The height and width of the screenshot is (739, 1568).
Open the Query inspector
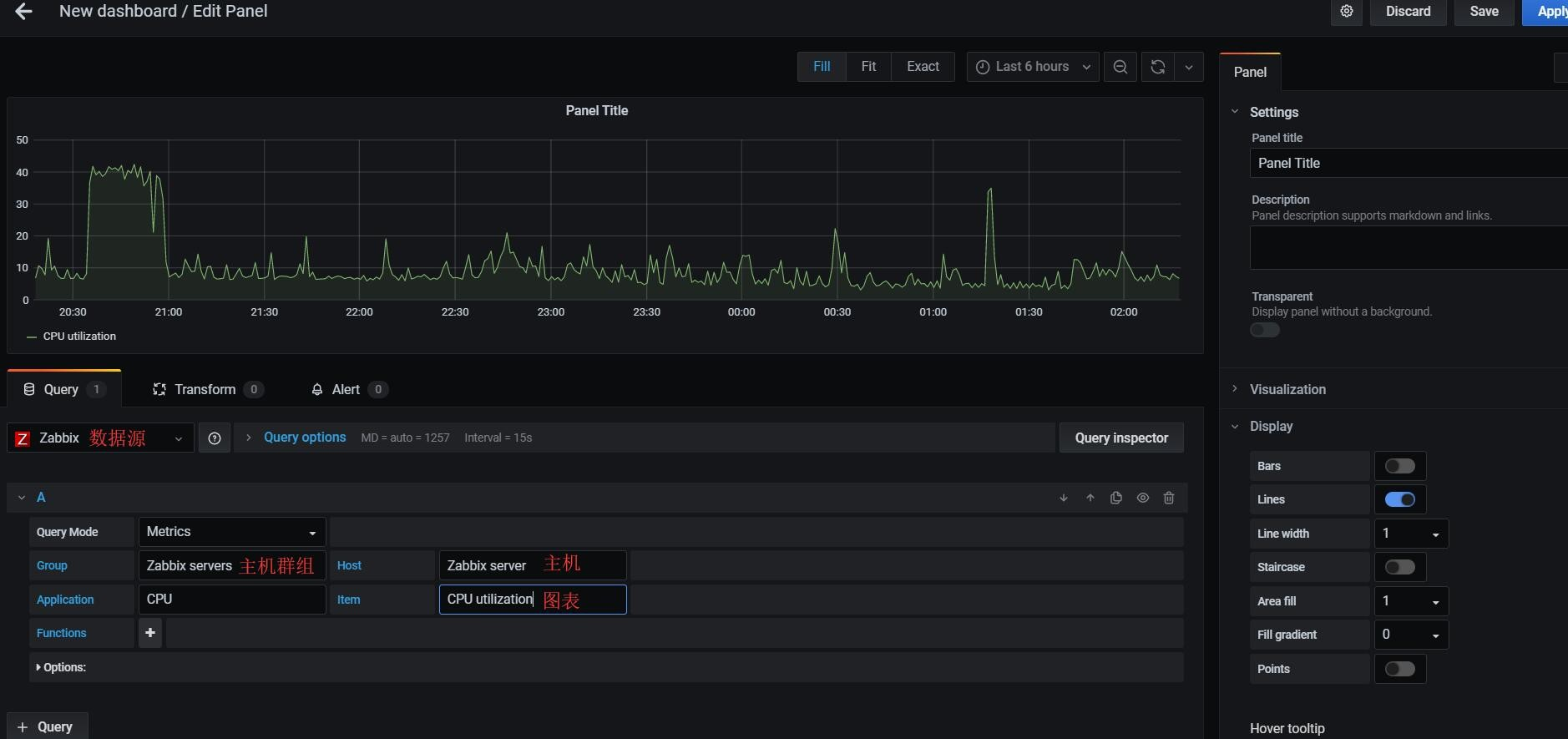[x=1121, y=438]
